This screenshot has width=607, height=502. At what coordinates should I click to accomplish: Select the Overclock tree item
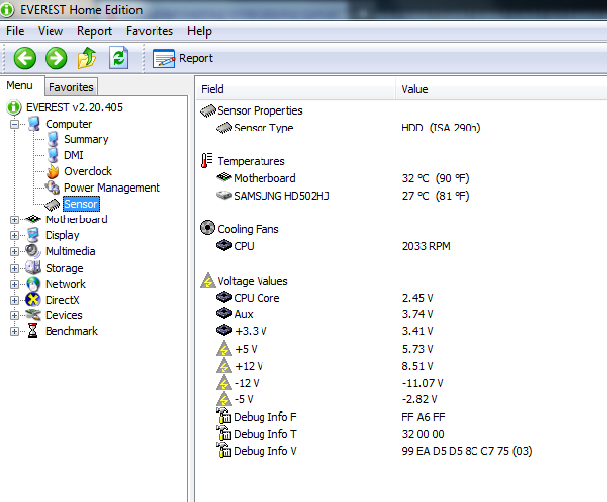tap(88, 171)
